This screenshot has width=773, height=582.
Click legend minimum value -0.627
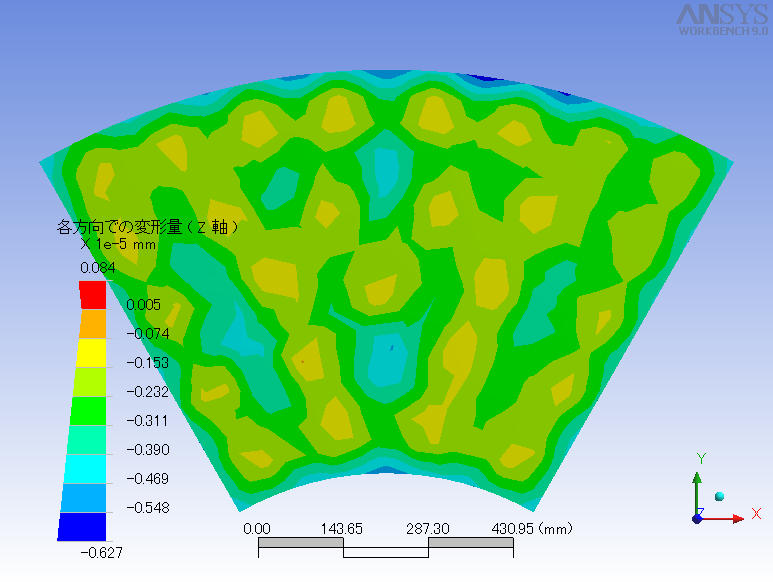click(102, 553)
